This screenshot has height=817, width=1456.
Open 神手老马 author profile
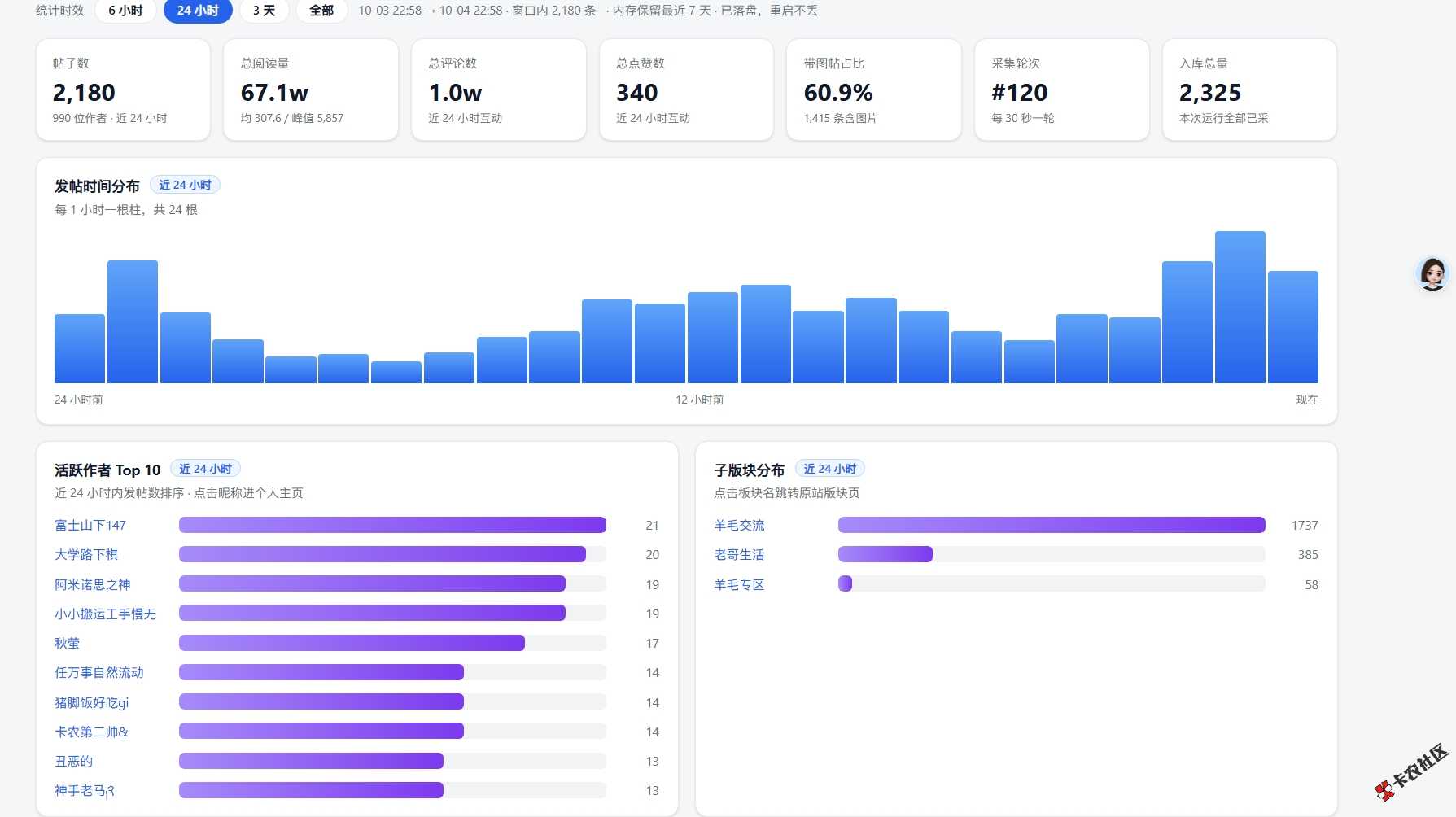click(x=85, y=791)
